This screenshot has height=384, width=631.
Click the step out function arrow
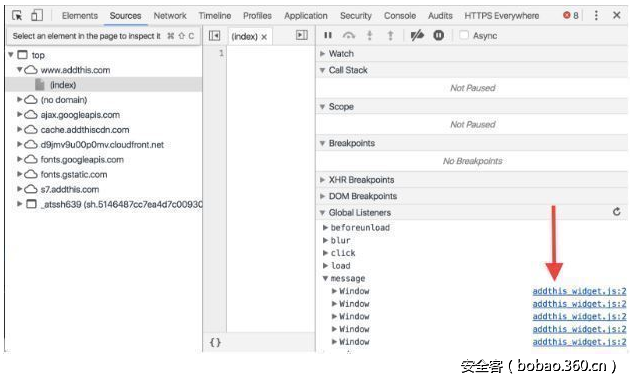tap(390, 36)
